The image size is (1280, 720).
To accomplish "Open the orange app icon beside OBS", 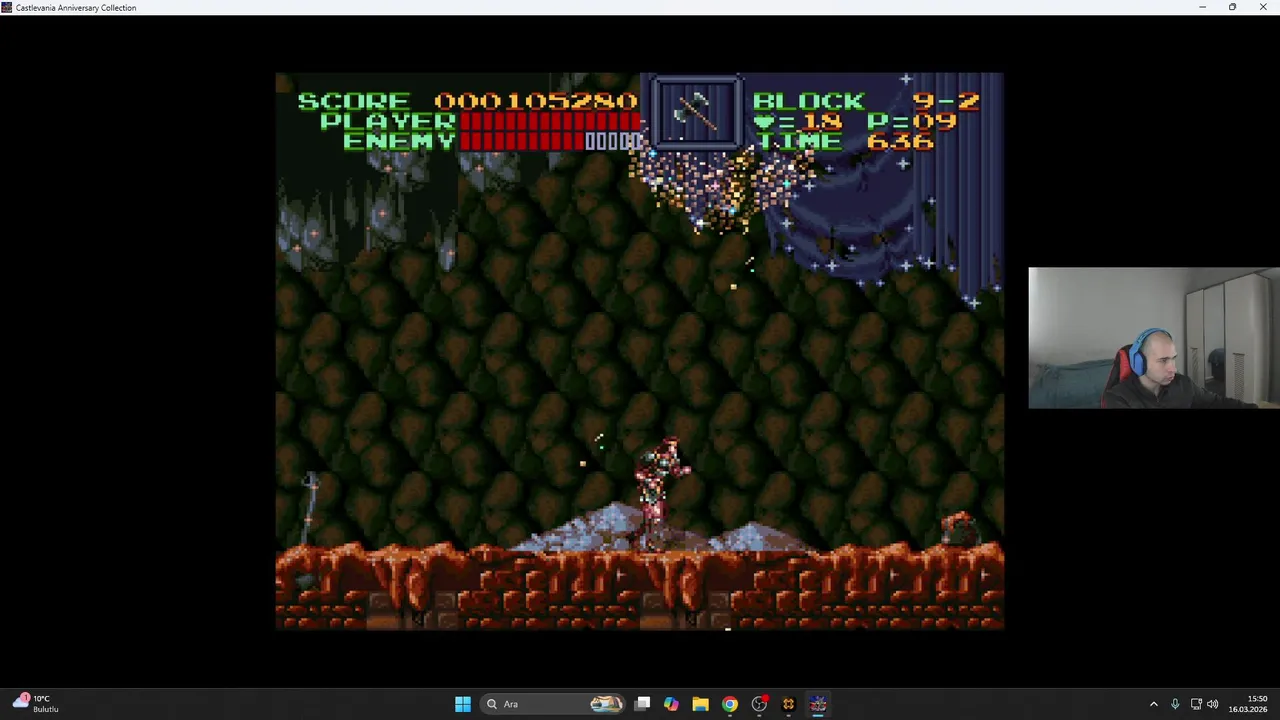I will tap(788, 704).
